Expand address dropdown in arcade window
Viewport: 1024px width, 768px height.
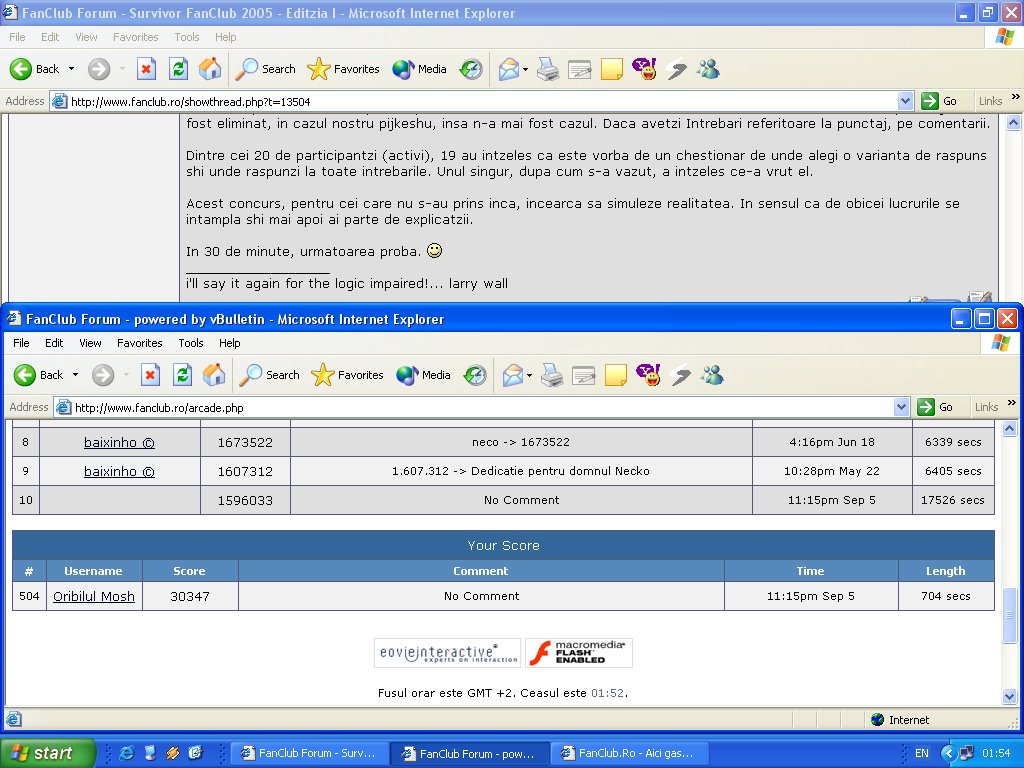(x=901, y=407)
